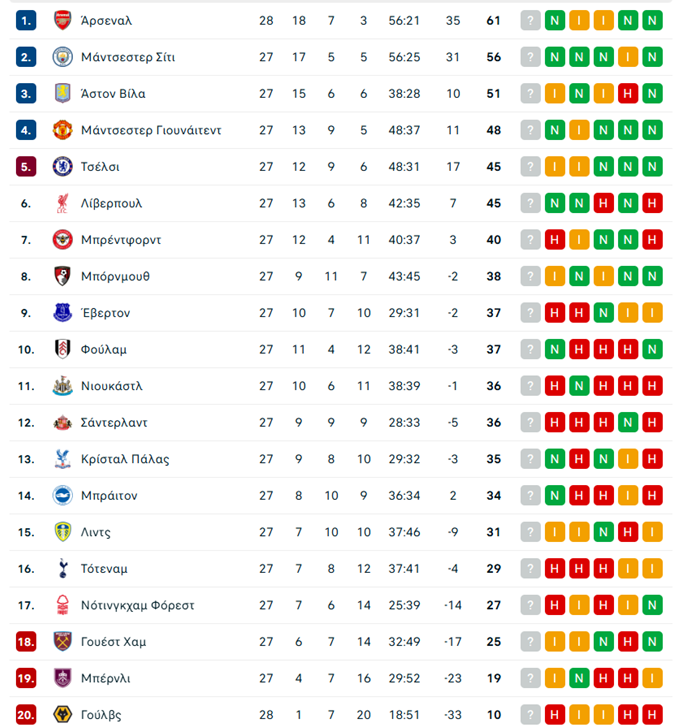Open the Κρίσταλ Πάλας team name
This screenshot has width=673, height=727.
point(125,459)
